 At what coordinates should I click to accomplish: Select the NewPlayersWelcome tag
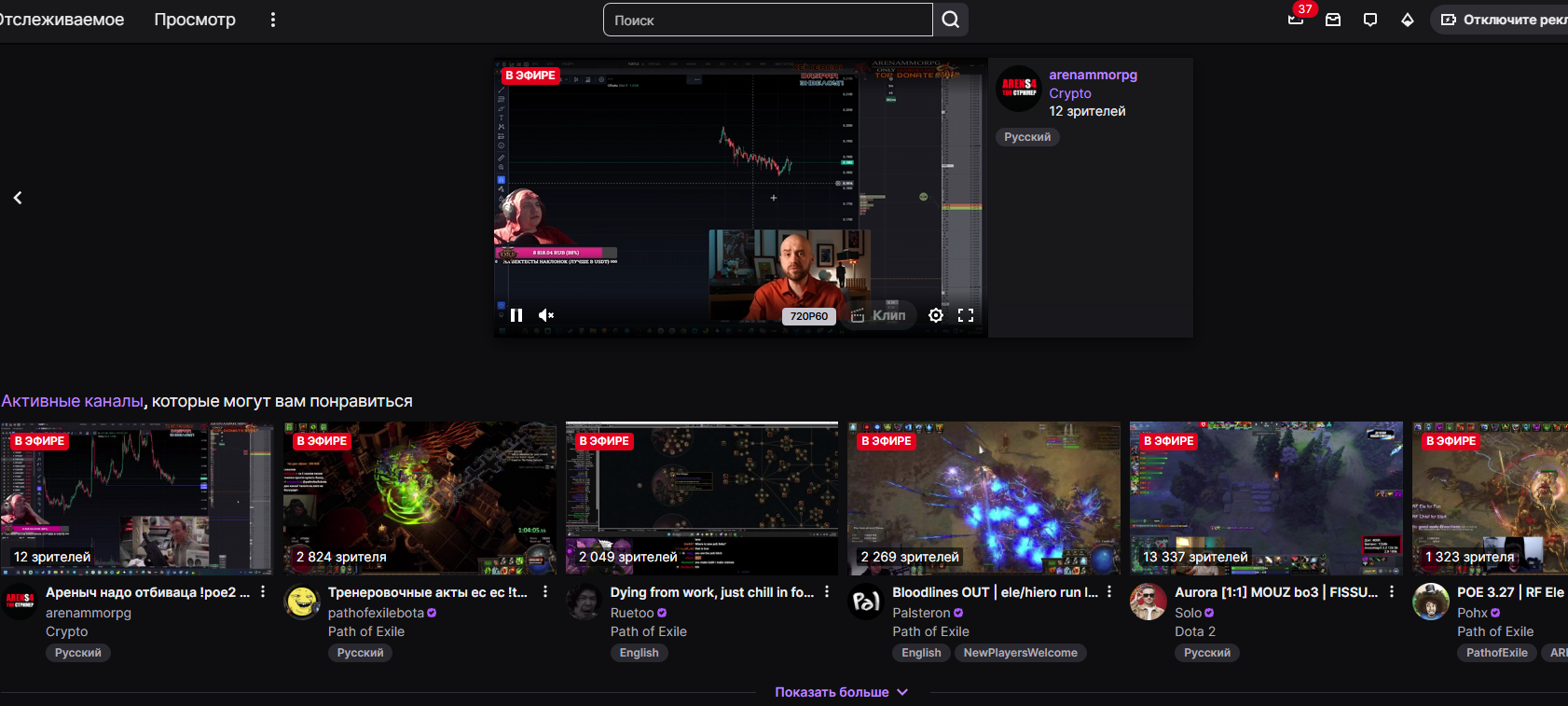(x=1020, y=653)
